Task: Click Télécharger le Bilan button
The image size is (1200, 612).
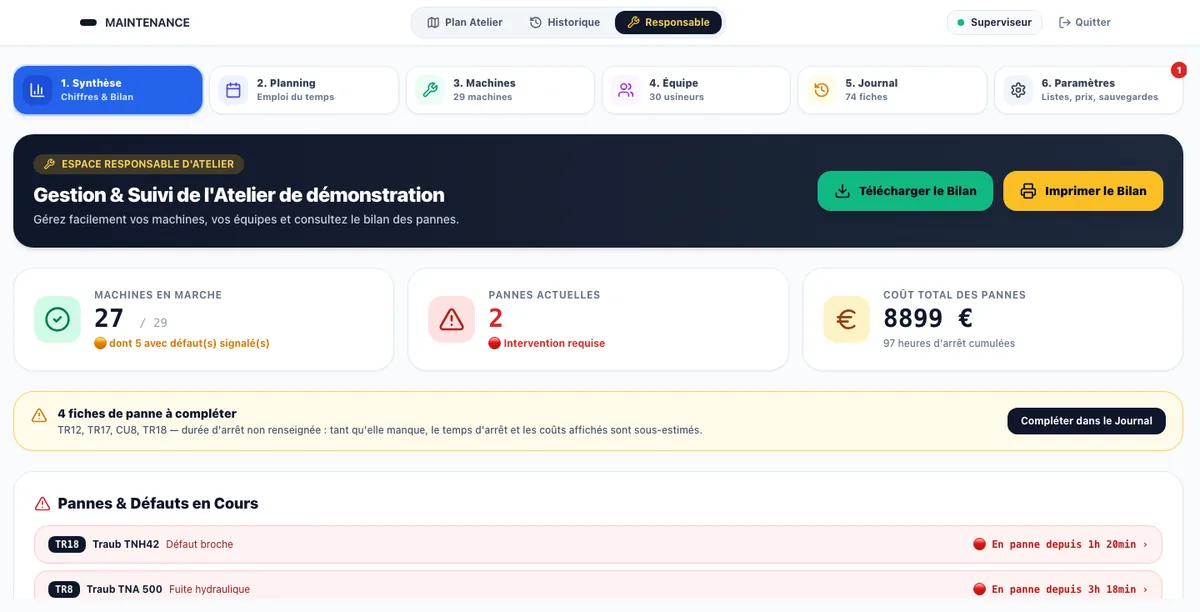Action: tap(905, 191)
